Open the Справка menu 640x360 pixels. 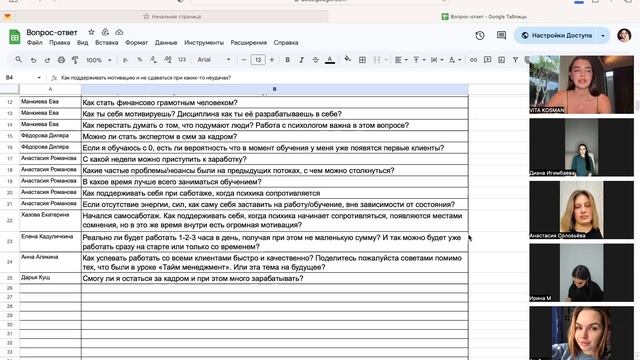pyautogui.click(x=286, y=42)
